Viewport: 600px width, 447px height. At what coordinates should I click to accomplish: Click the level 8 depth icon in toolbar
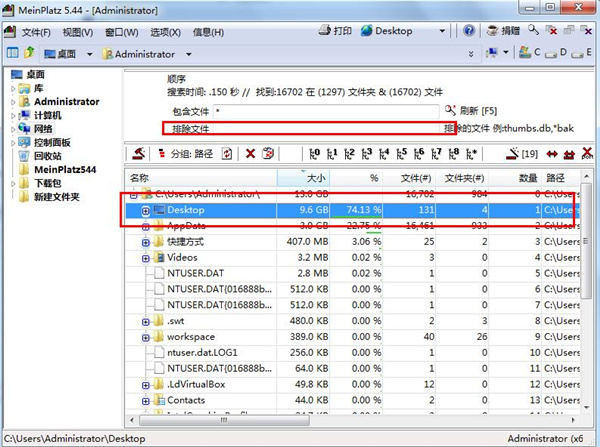click(x=453, y=154)
